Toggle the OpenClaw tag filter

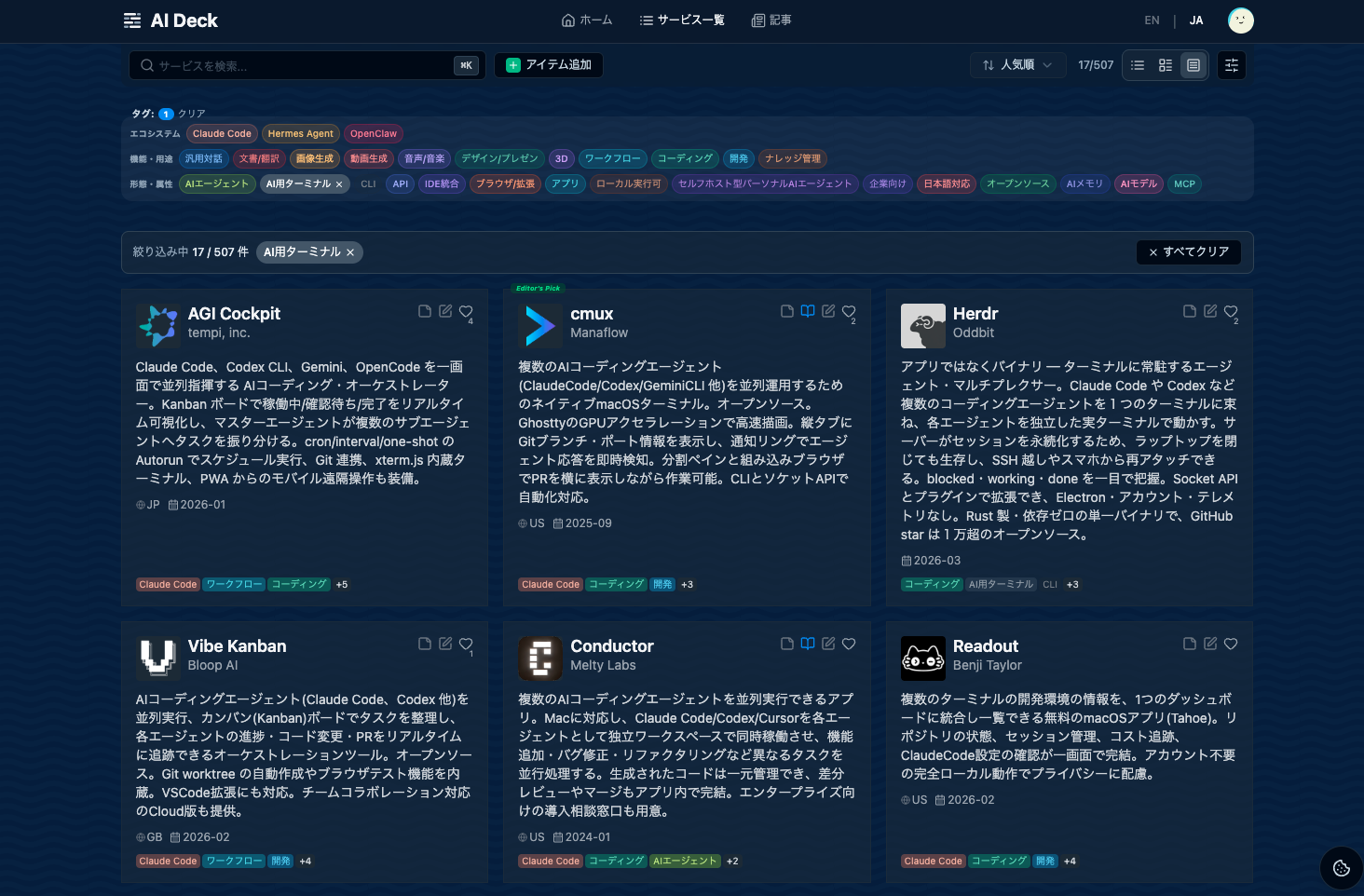(374, 134)
